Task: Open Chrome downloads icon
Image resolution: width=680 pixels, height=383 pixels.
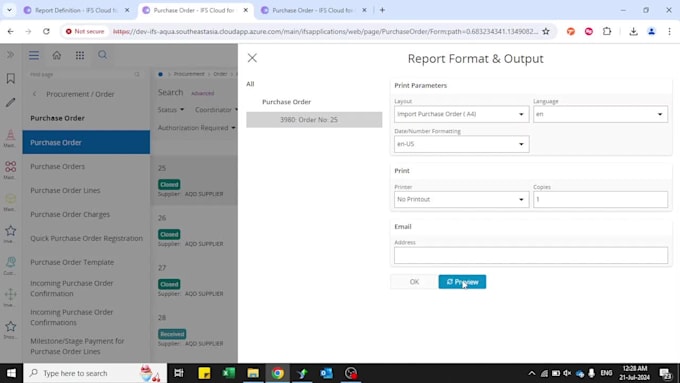Action: [633, 31]
